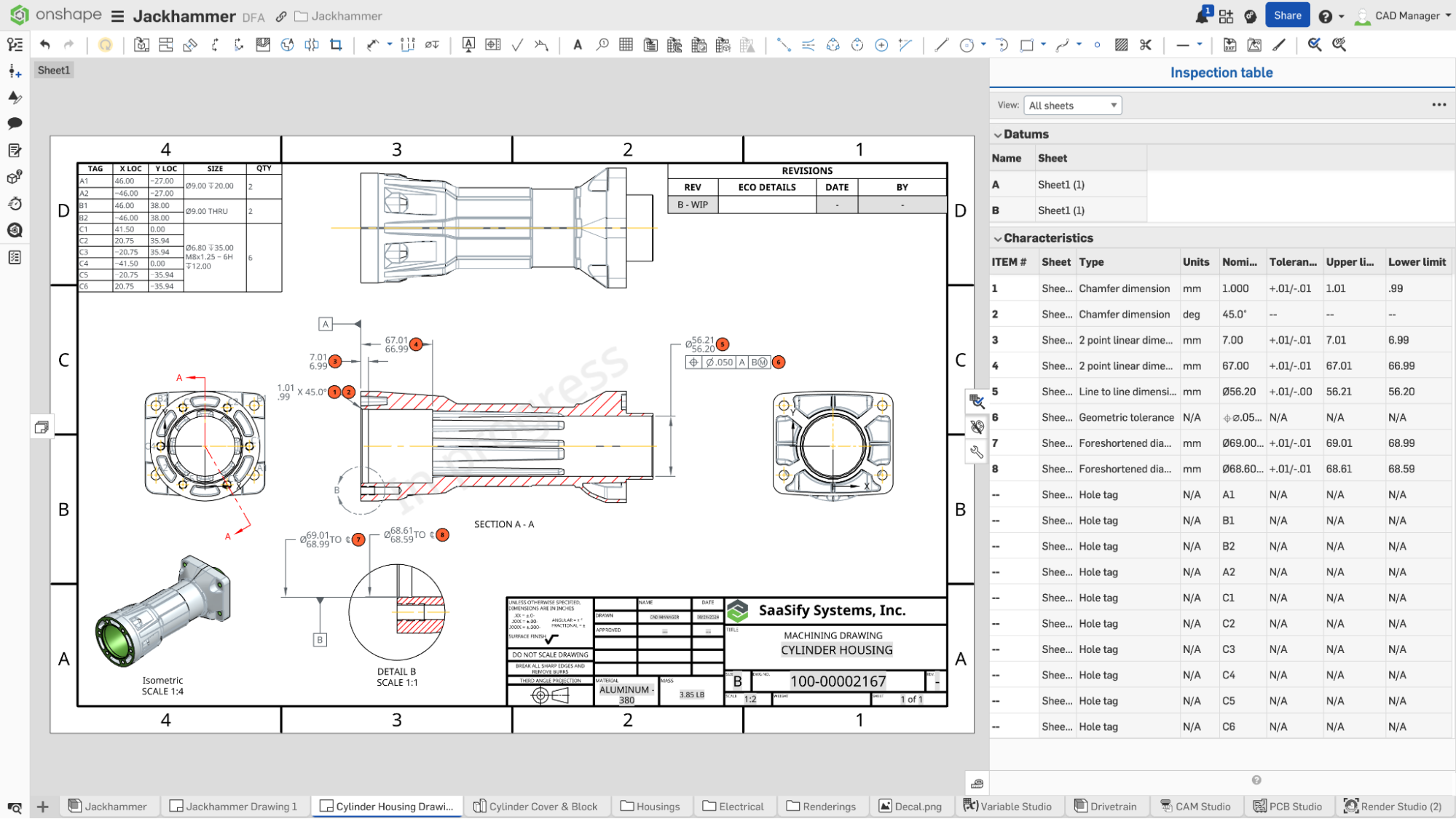The image size is (1456, 819).
Task: Open the Insert view tool
Action: pos(141,45)
